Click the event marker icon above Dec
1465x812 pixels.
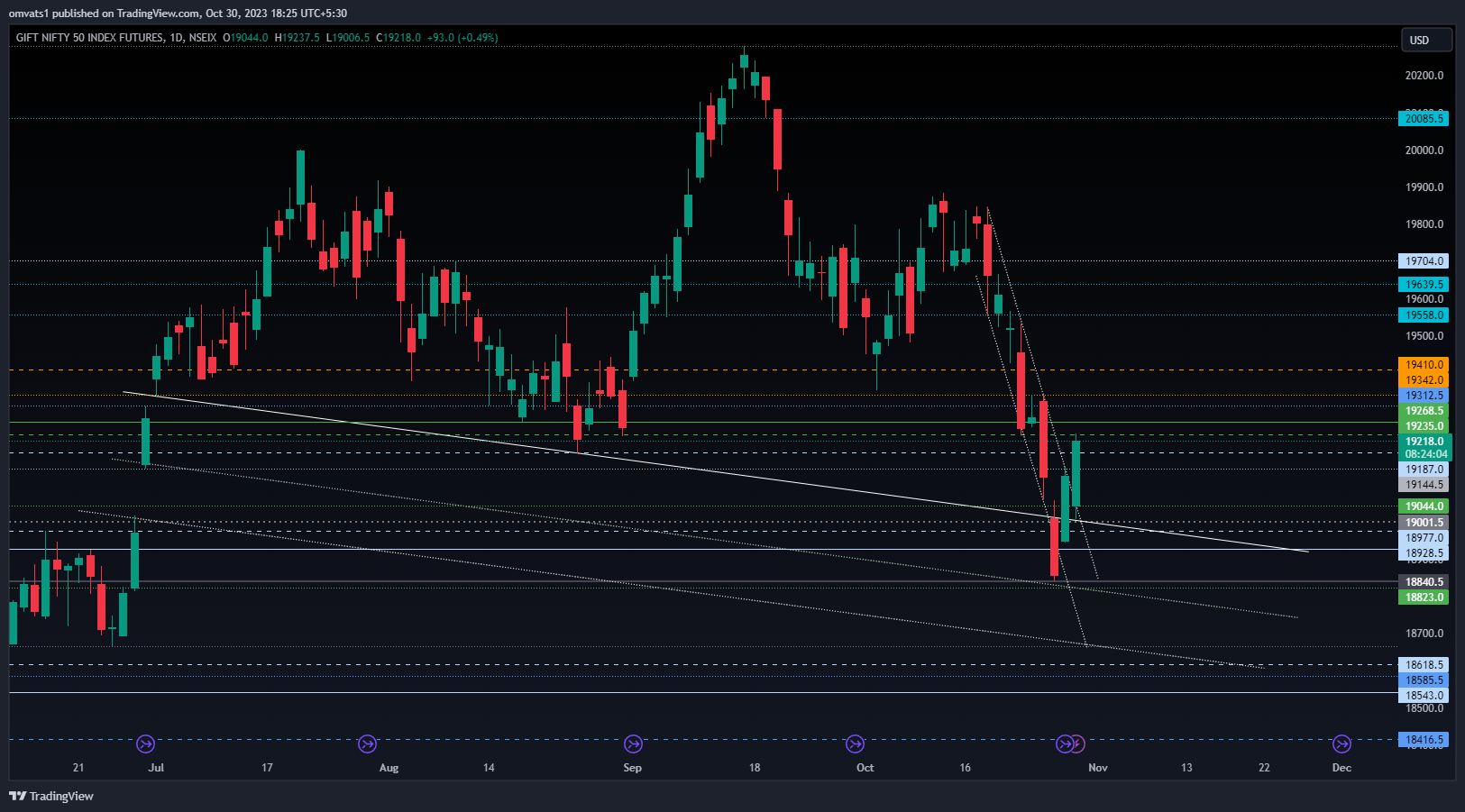1341,744
